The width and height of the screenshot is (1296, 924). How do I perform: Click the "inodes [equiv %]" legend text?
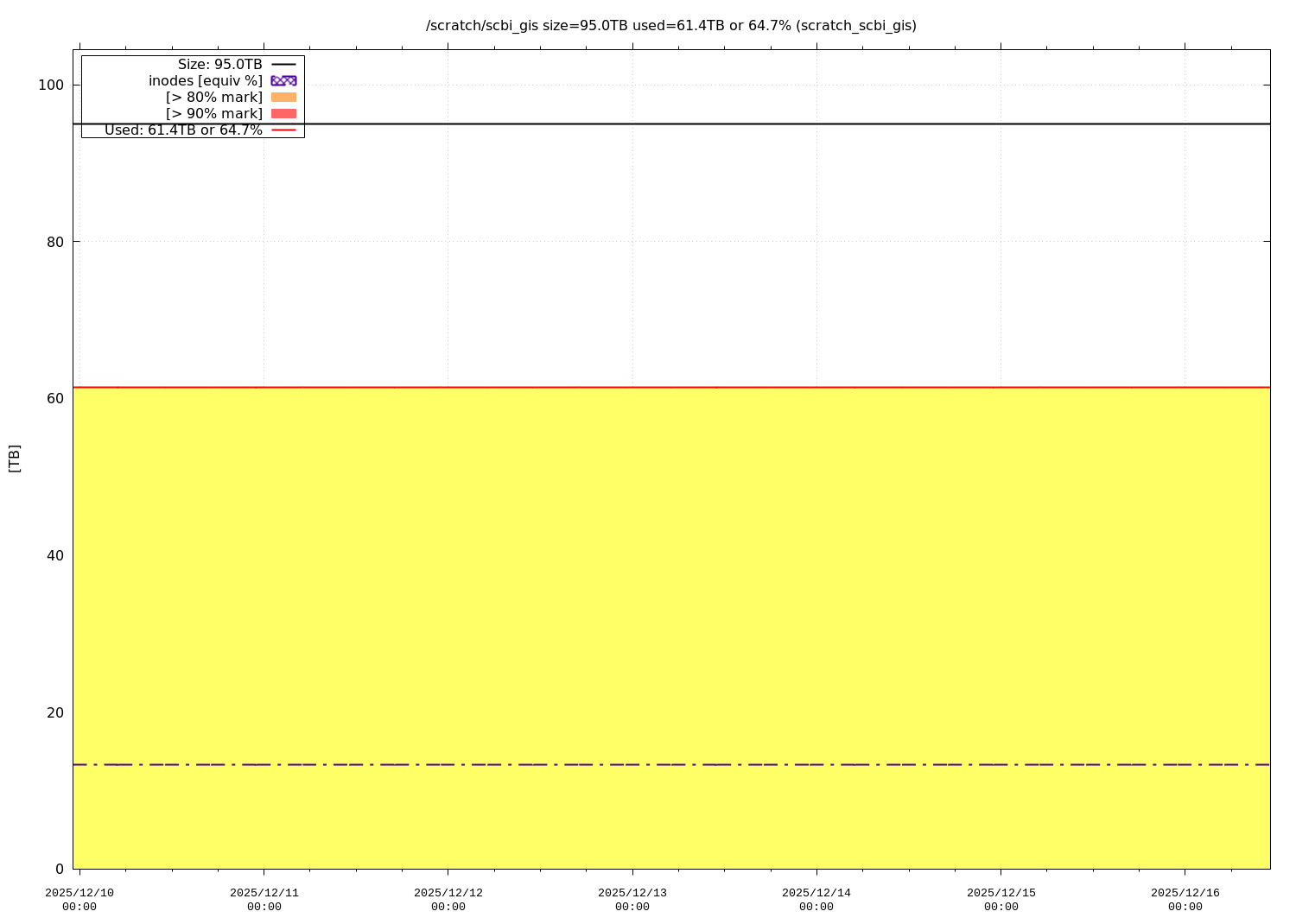point(205,80)
